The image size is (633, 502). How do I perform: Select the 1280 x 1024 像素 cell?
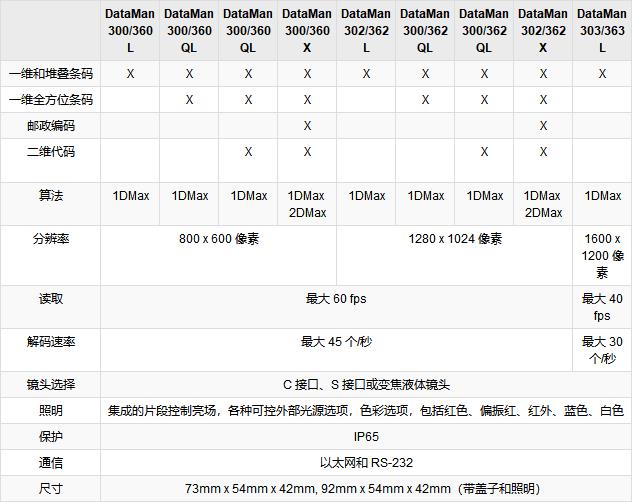(x=455, y=240)
